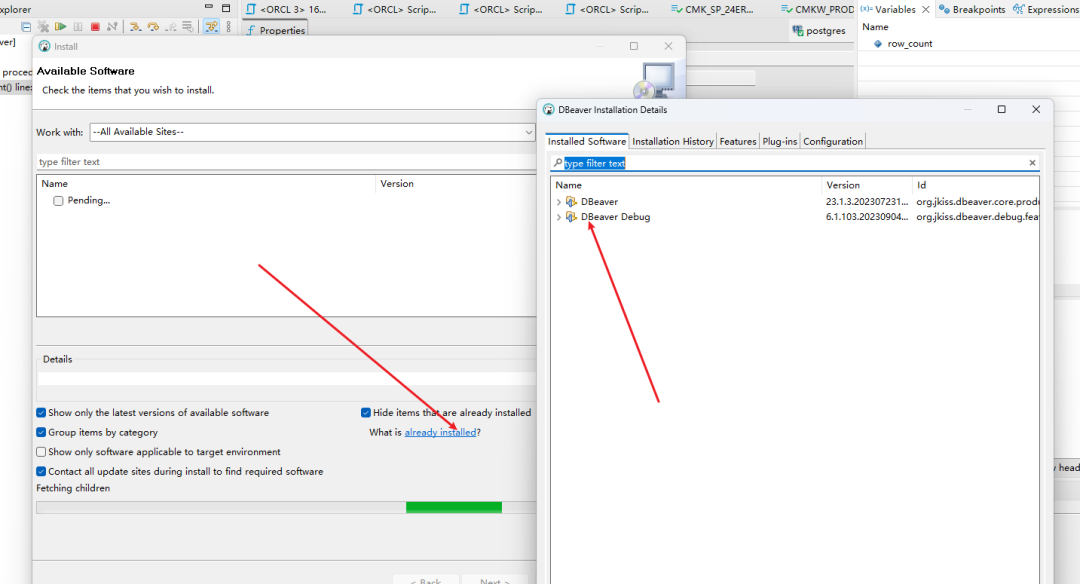Viewport: 1080px width, 584px height.
Task: Click DBeaver feature icon in installed list
Action: click(571, 201)
